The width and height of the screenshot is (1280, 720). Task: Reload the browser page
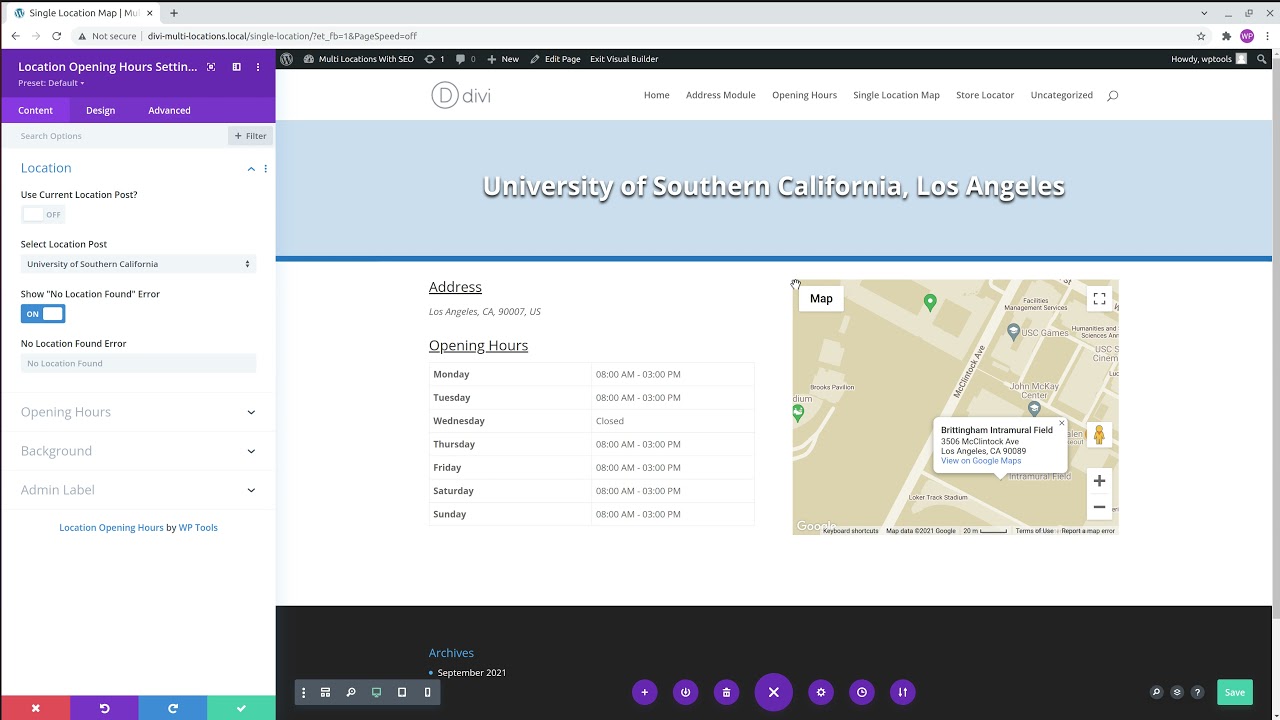(56, 36)
